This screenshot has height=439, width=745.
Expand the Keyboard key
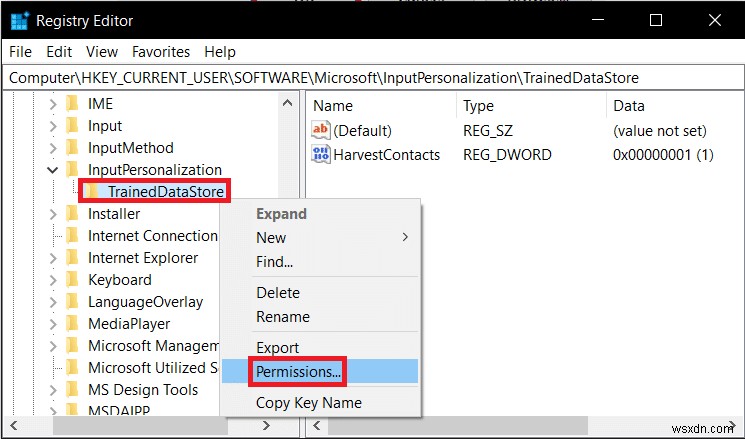[53, 280]
